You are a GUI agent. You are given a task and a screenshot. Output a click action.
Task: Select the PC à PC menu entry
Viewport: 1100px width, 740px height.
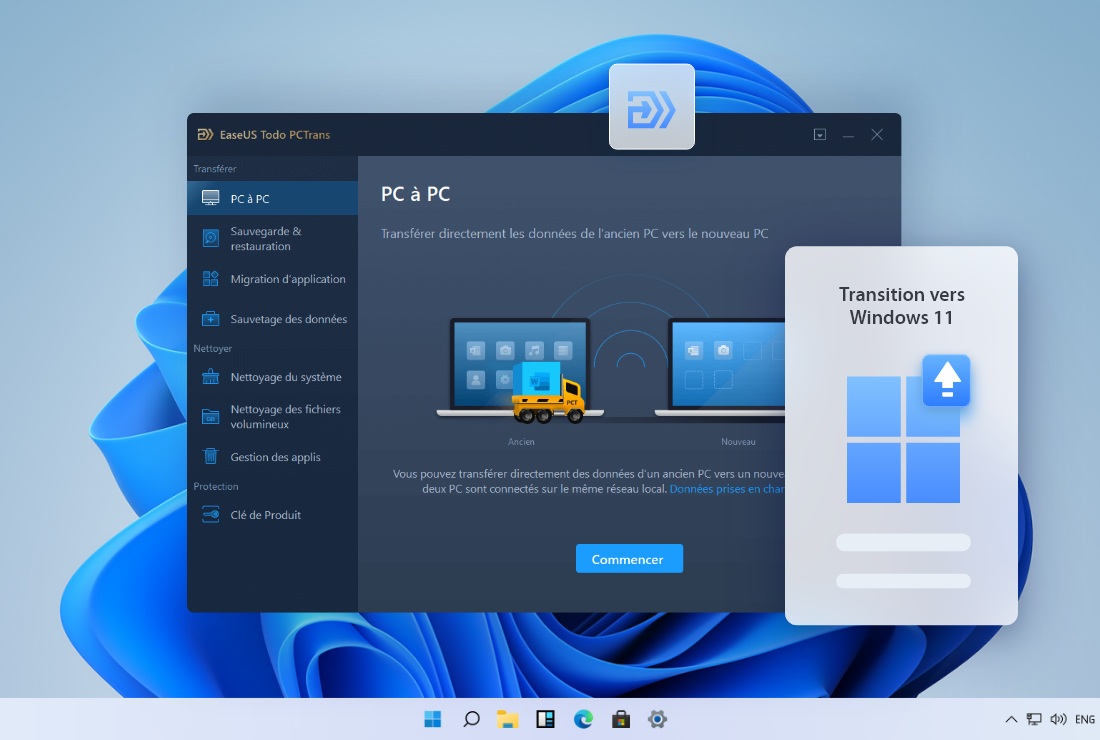click(x=250, y=199)
